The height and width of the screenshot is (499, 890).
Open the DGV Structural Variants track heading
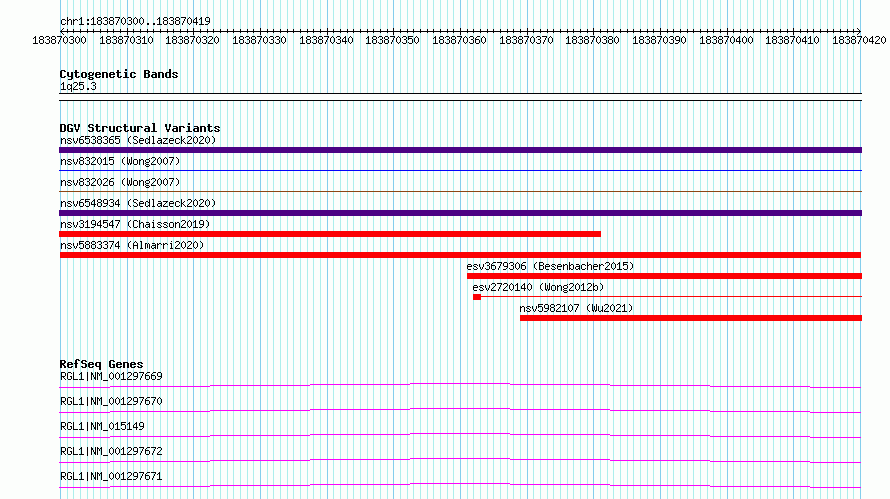point(140,128)
